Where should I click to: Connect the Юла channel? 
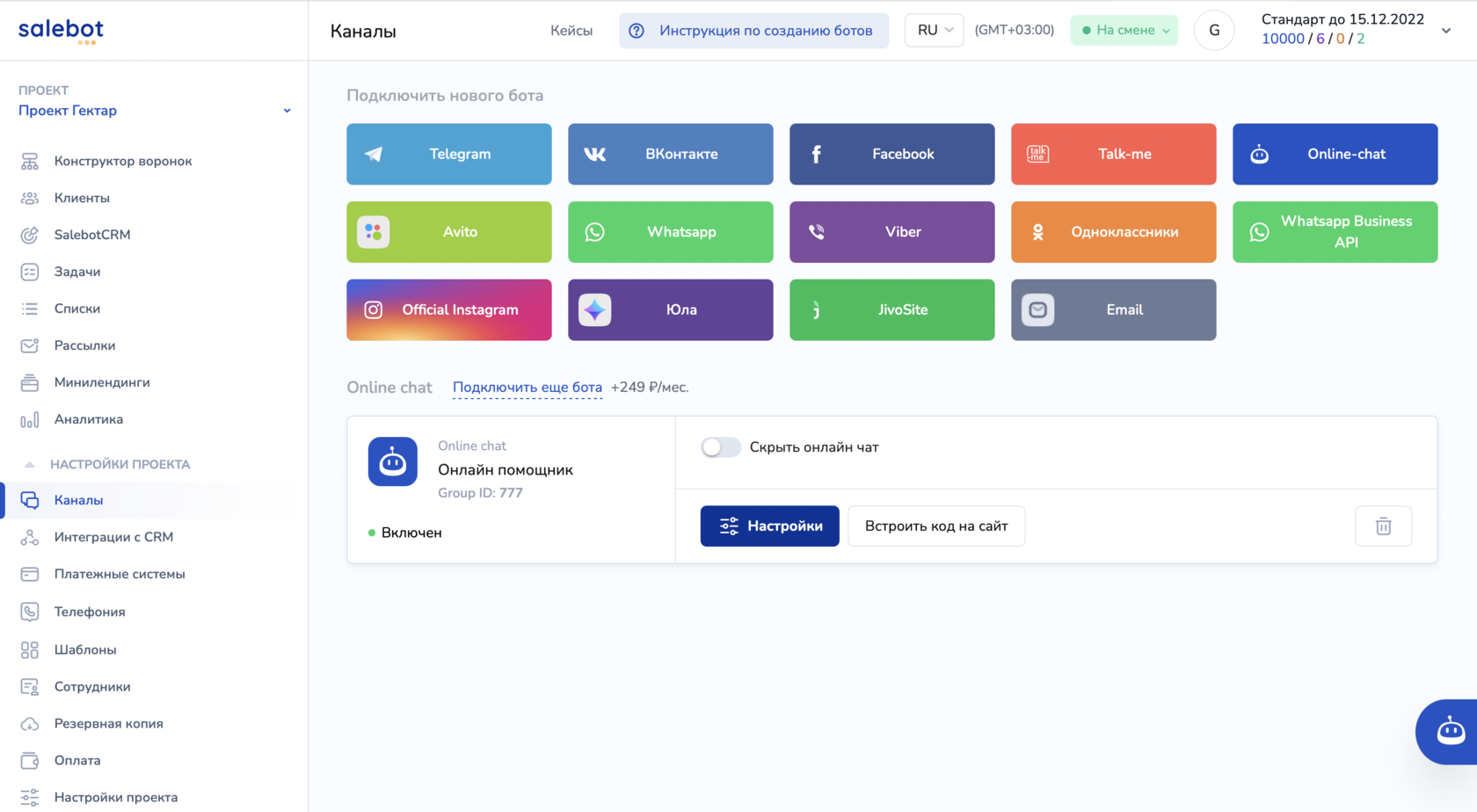coord(671,309)
